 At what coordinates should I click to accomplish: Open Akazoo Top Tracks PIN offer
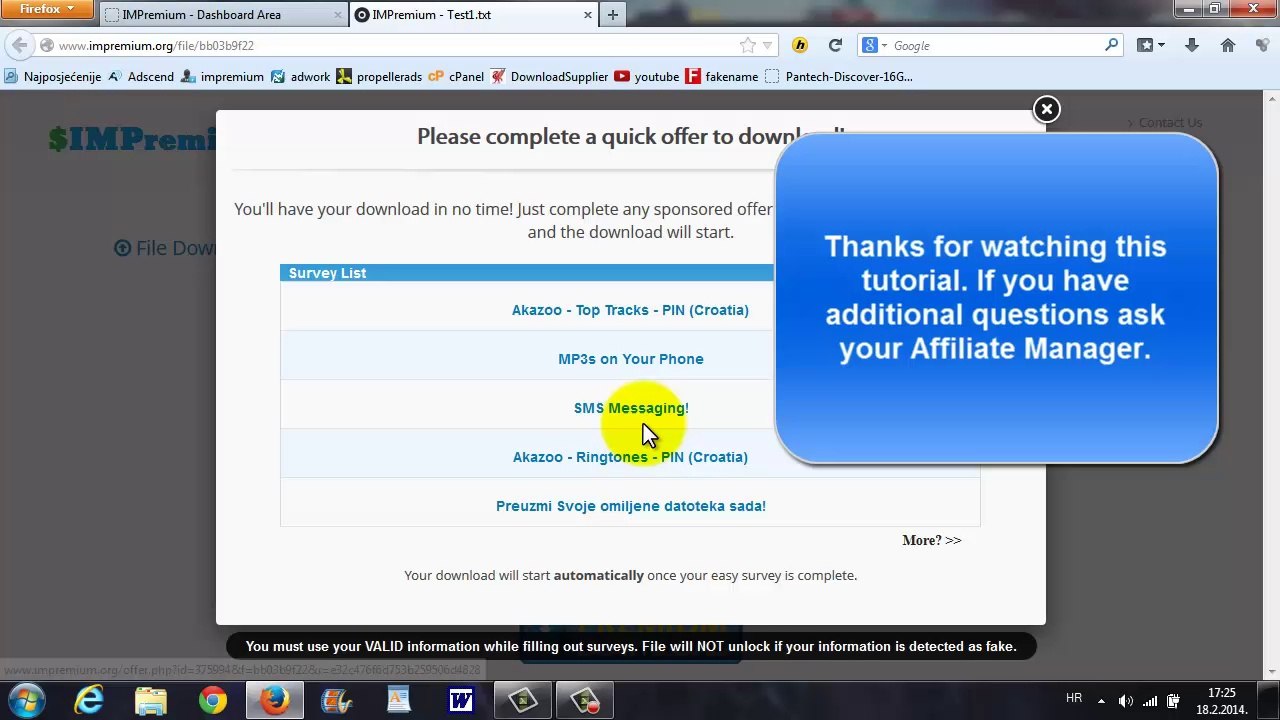630,310
